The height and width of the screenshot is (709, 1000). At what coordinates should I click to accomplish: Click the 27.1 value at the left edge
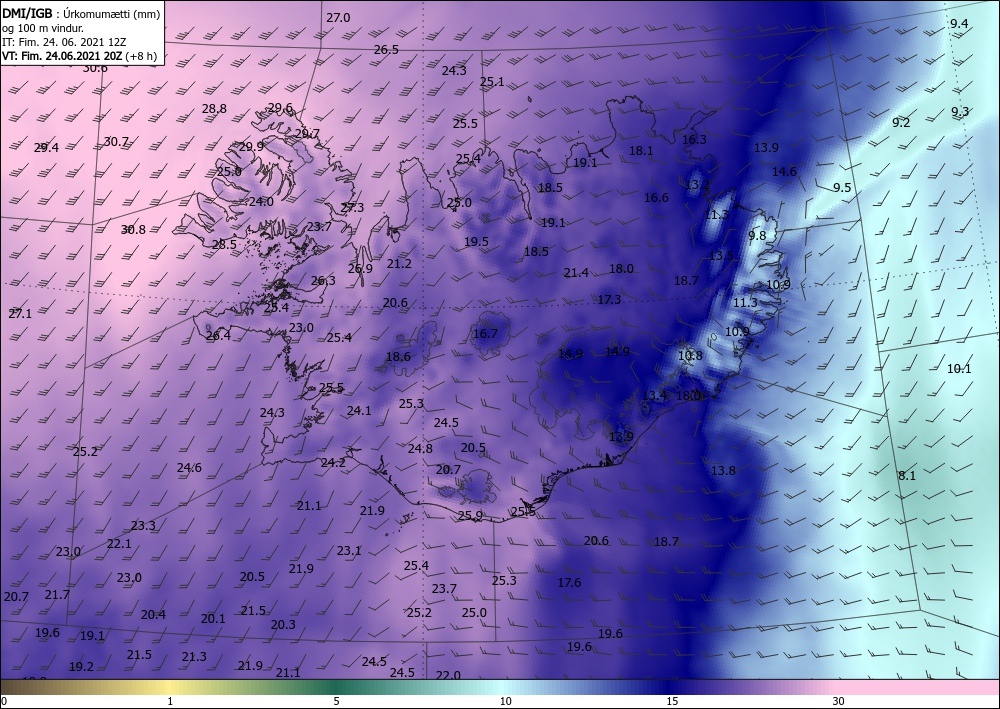pyautogui.click(x=19, y=313)
